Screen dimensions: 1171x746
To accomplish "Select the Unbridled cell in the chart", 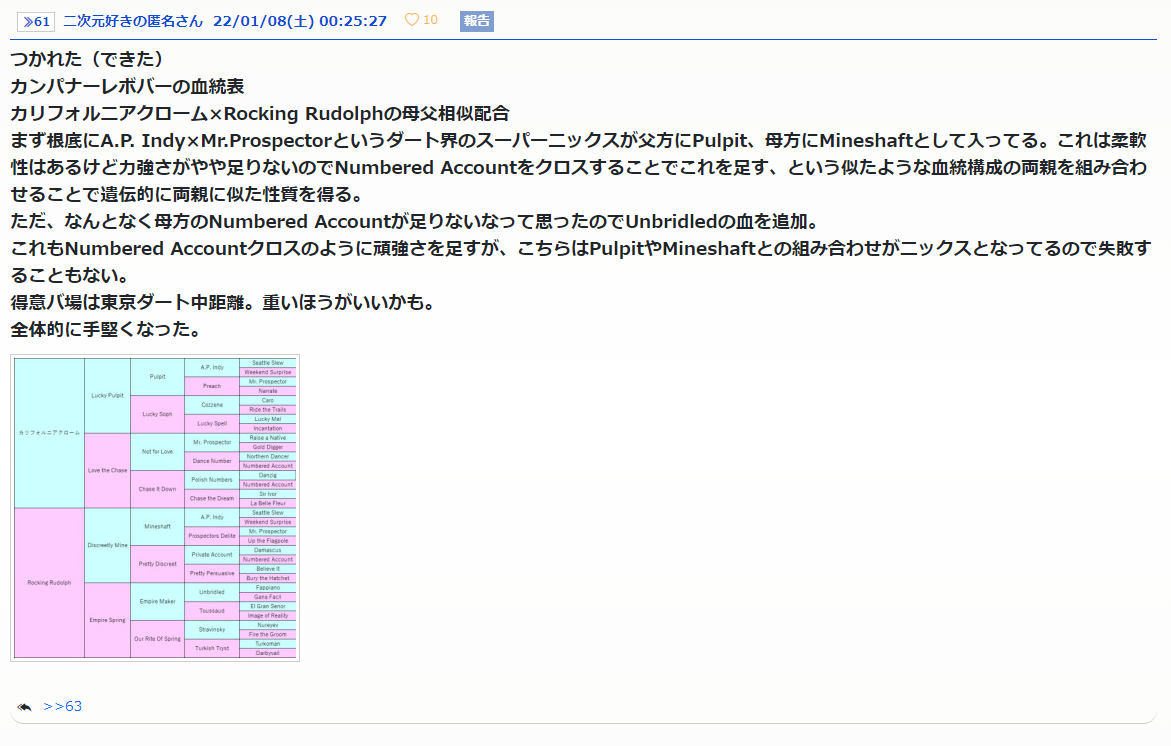I will pyautogui.click(x=212, y=591).
